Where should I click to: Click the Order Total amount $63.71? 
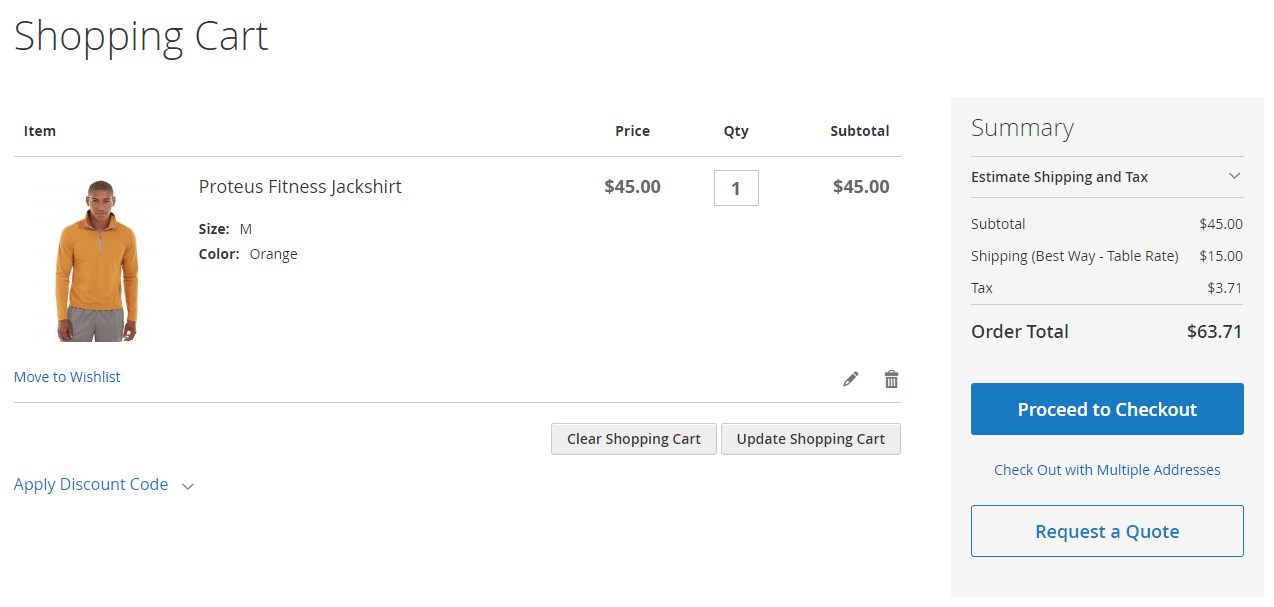point(1214,332)
